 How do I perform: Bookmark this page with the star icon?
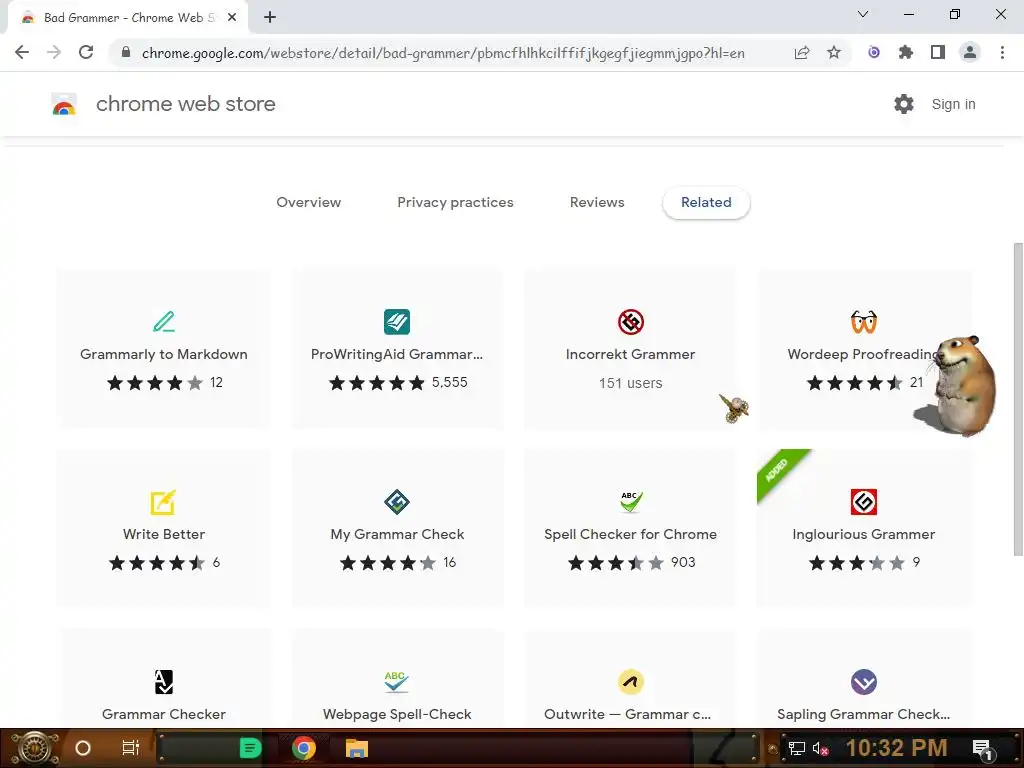[834, 53]
